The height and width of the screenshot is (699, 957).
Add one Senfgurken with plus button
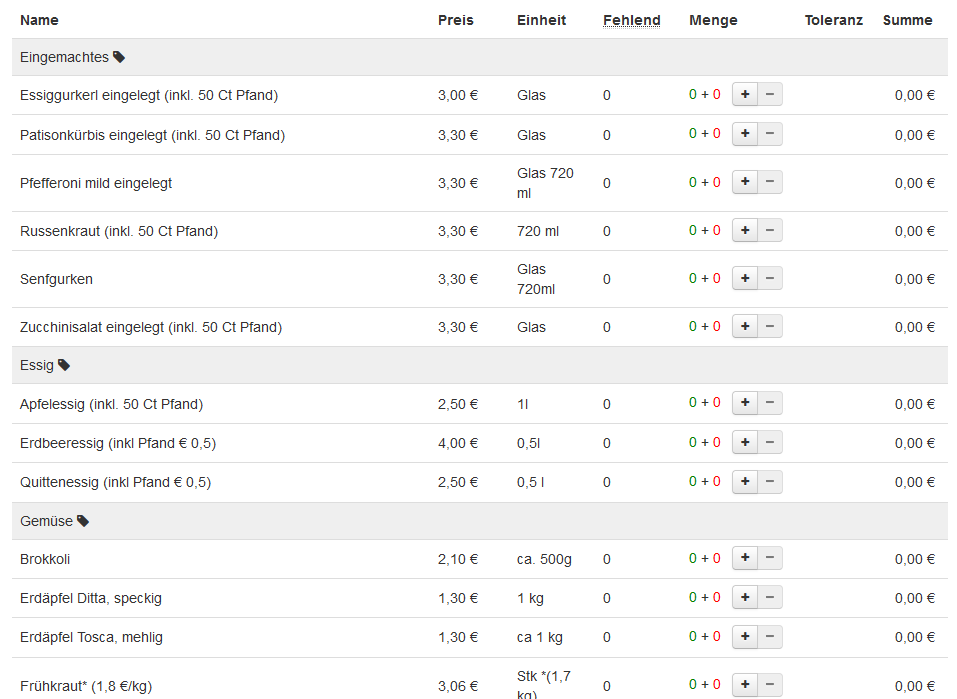click(744, 279)
